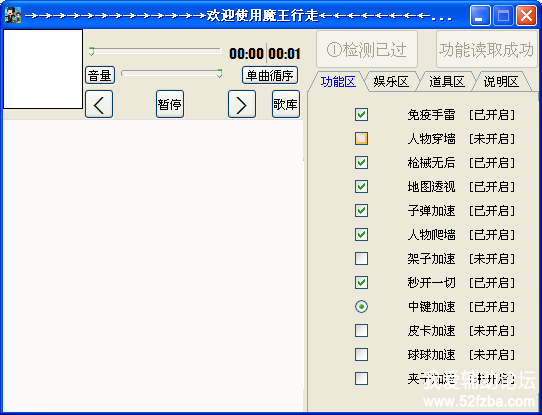Select the 中键加速 radio button
Image resolution: width=542 pixels, height=415 pixels.
pos(361,306)
